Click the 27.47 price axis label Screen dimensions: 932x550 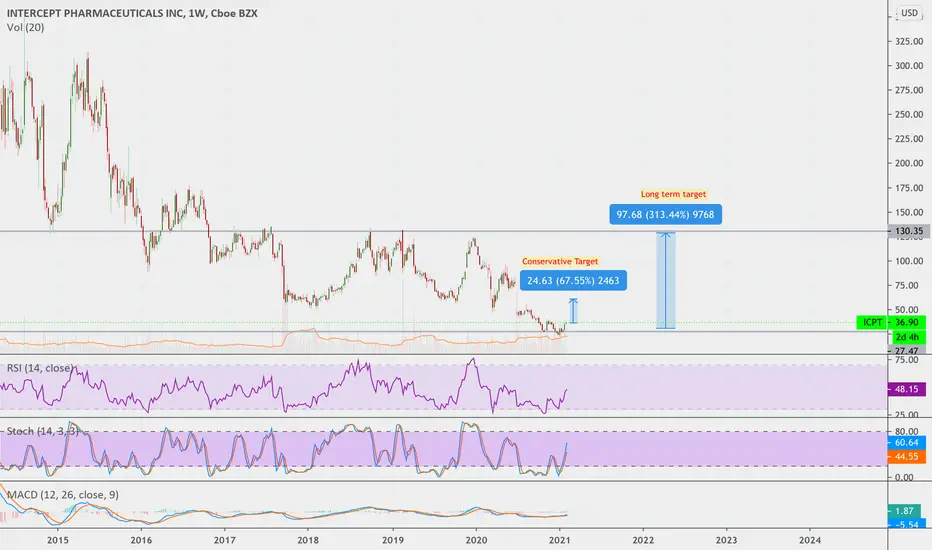point(906,351)
